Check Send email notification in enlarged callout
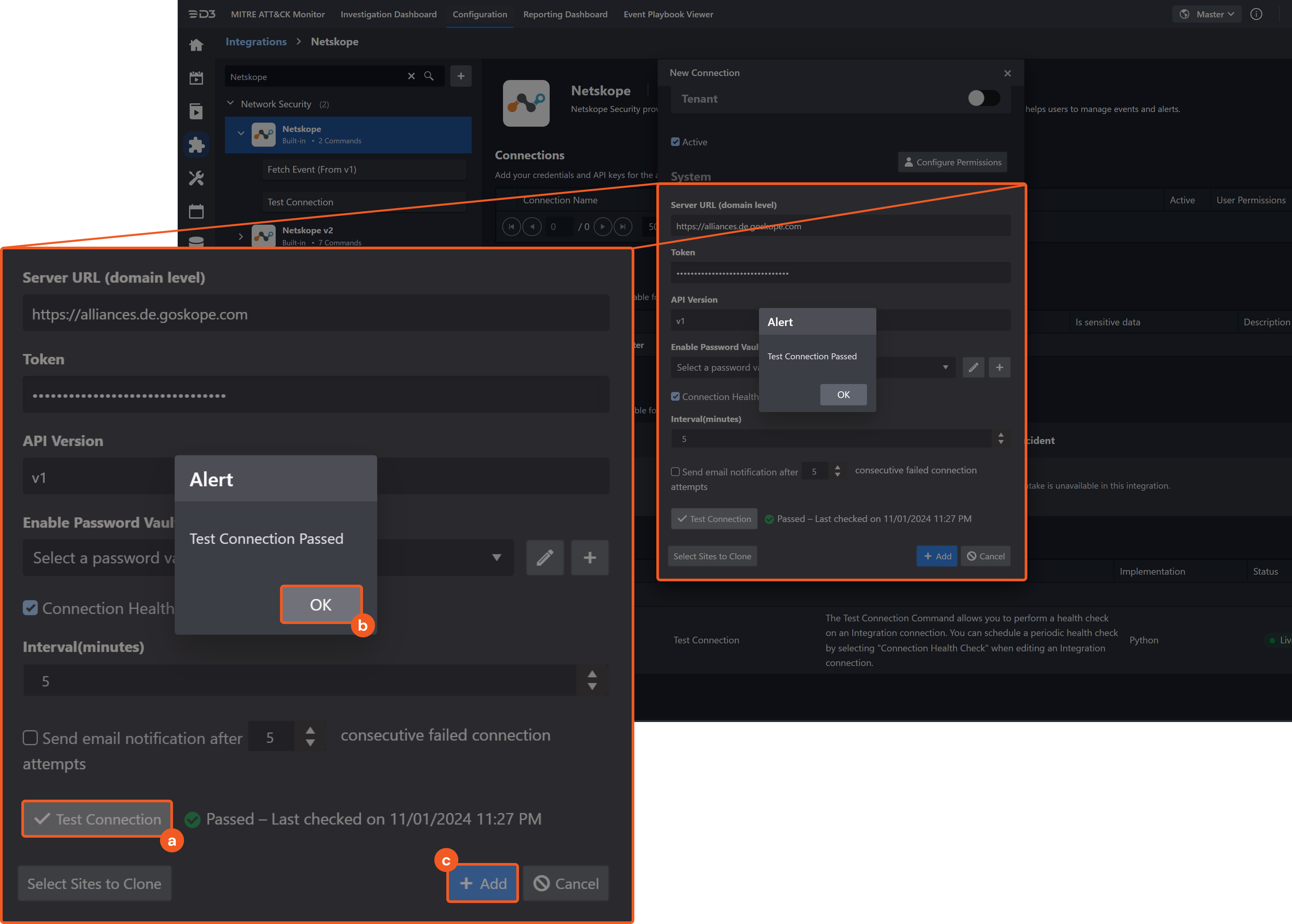 (30, 738)
